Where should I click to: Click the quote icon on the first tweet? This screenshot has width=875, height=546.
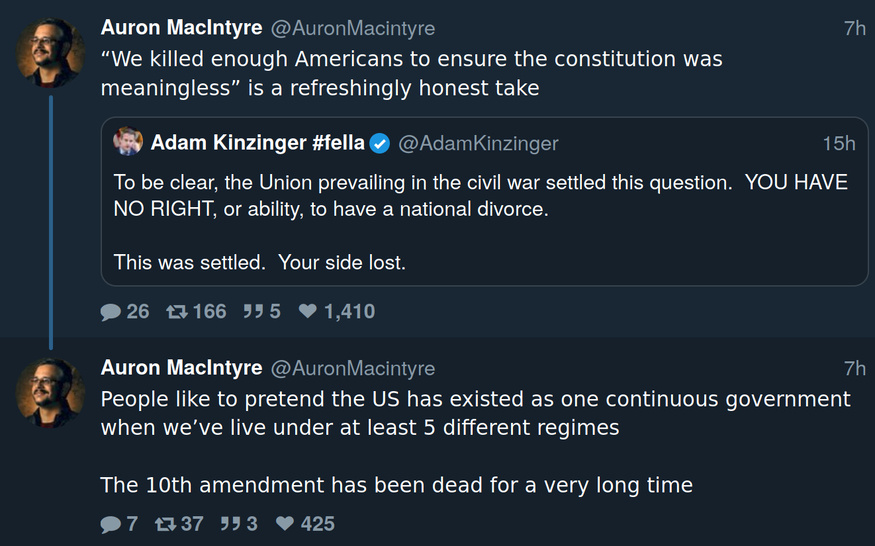point(252,312)
